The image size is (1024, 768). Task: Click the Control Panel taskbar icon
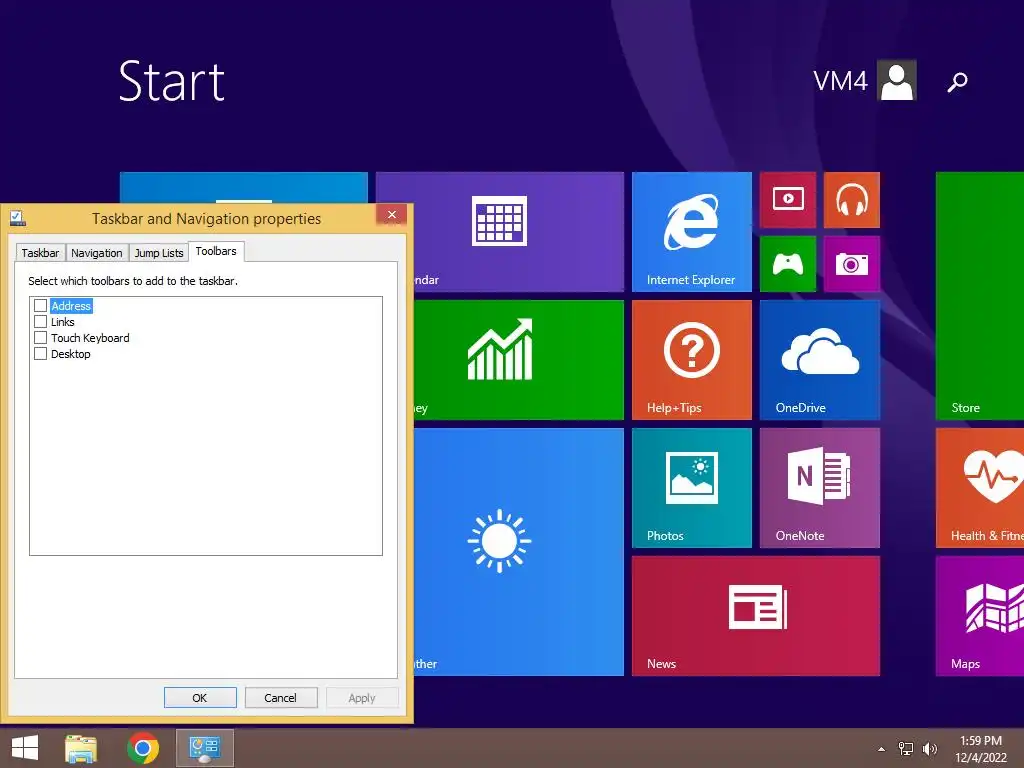pyautogui.click(x=205, y=748)
